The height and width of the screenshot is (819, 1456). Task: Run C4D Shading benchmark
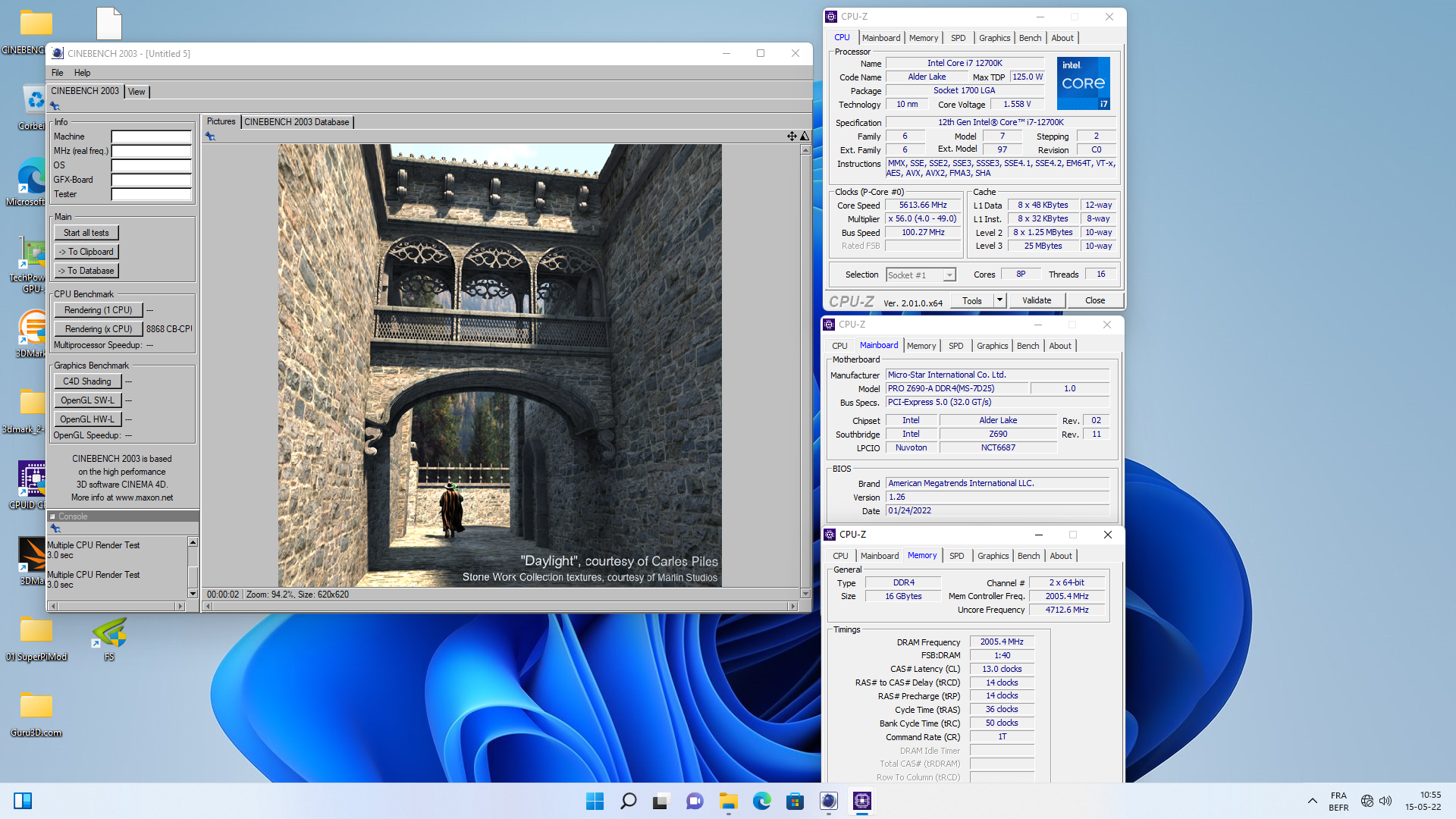click(x=86, y=381)
